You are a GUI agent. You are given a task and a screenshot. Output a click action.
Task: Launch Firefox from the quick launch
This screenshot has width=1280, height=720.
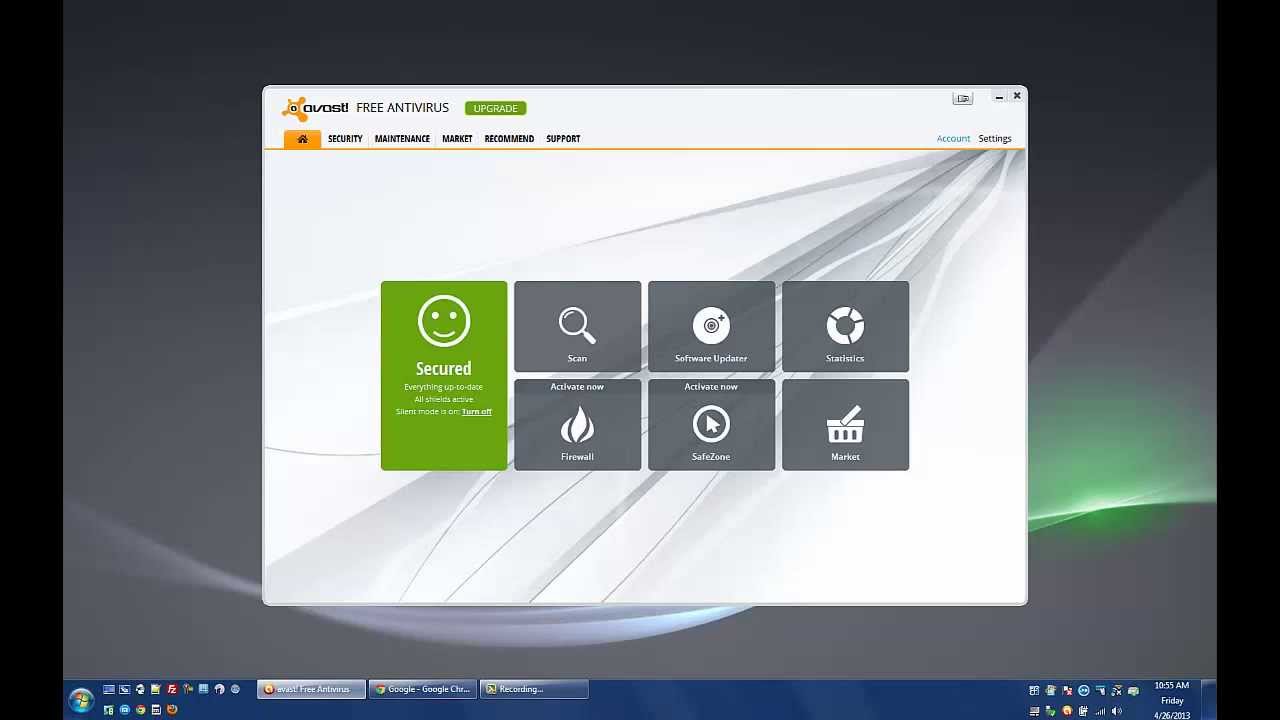172,710
